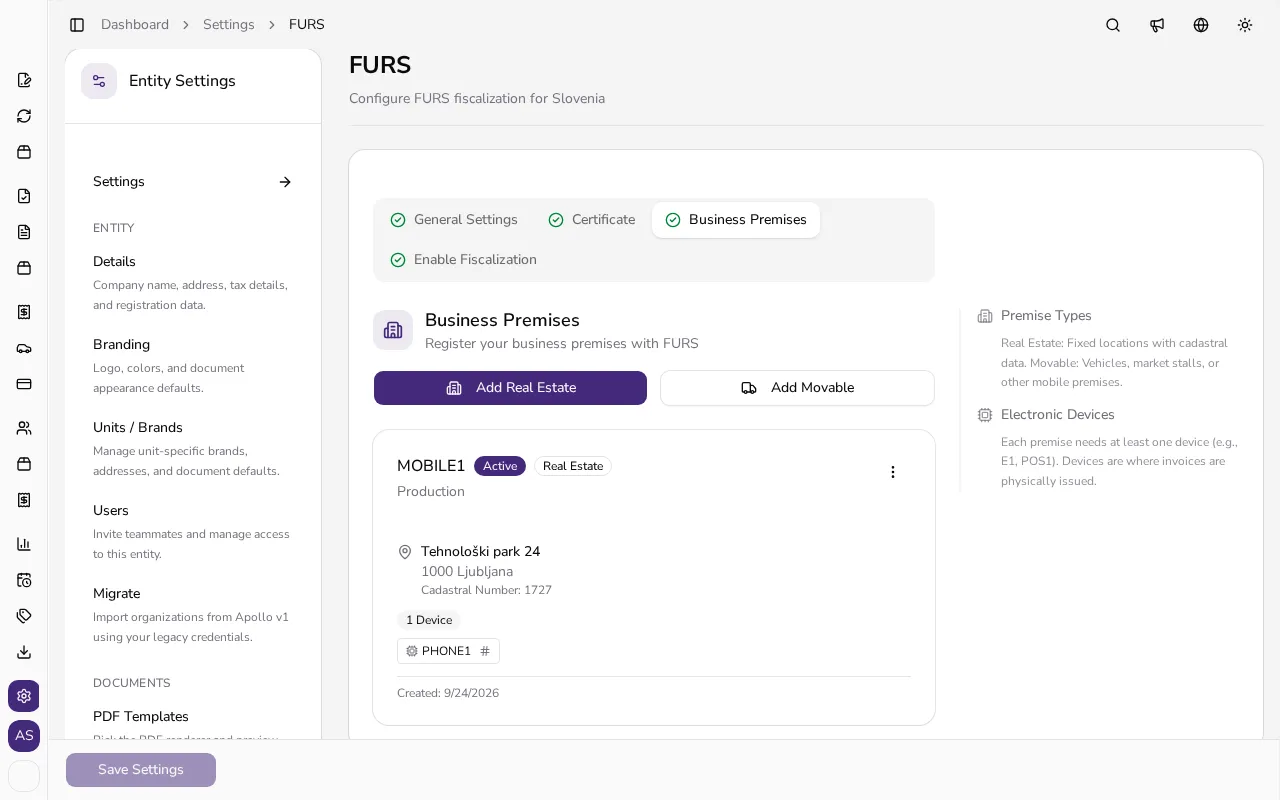Click the MOBILE1 premise name
This screenshot has width=1280, height=800.
pos(431,466)
